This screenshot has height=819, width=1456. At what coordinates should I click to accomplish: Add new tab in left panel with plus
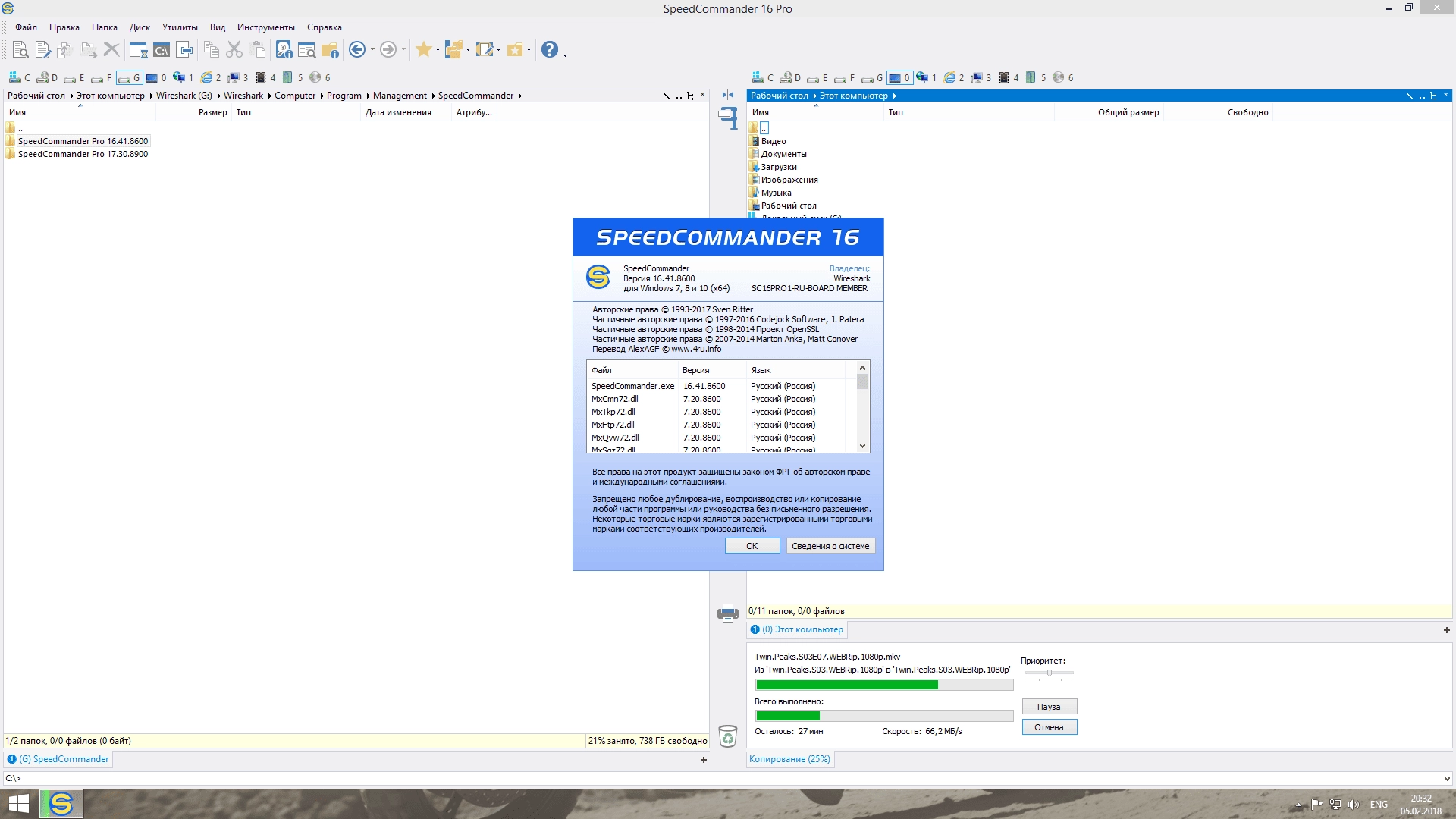pos(704,760)
